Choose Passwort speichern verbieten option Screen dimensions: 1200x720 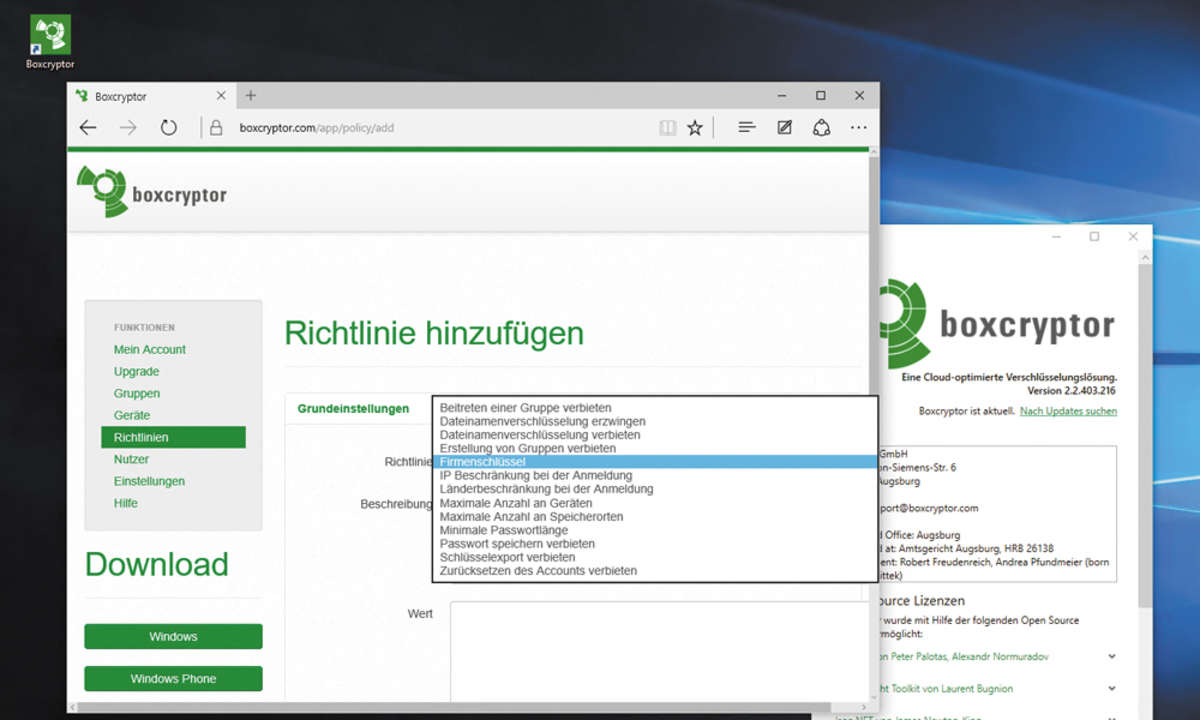pyautogui.click(x=655, y=543)
